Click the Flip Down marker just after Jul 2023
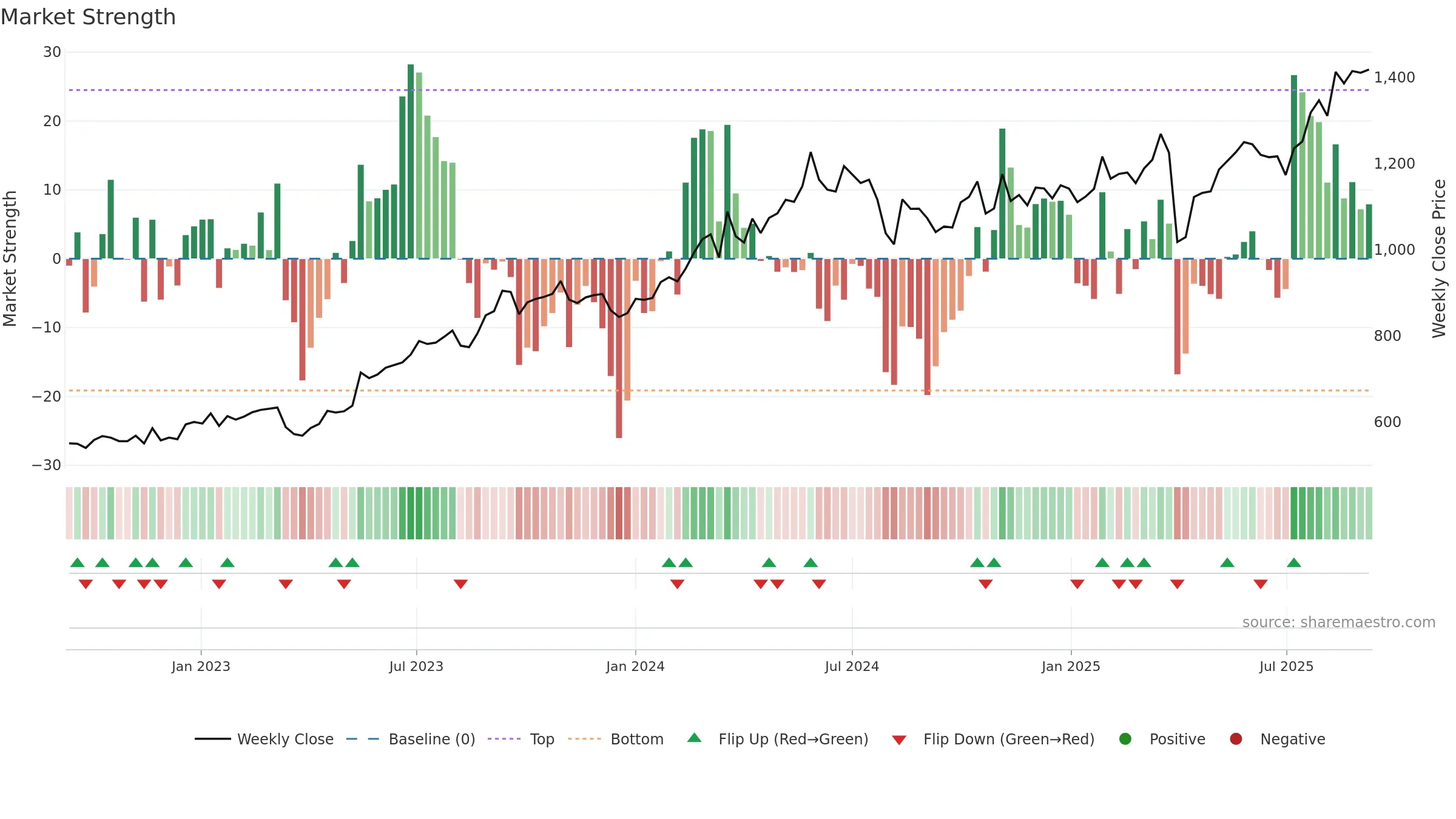 click(460, 584)
